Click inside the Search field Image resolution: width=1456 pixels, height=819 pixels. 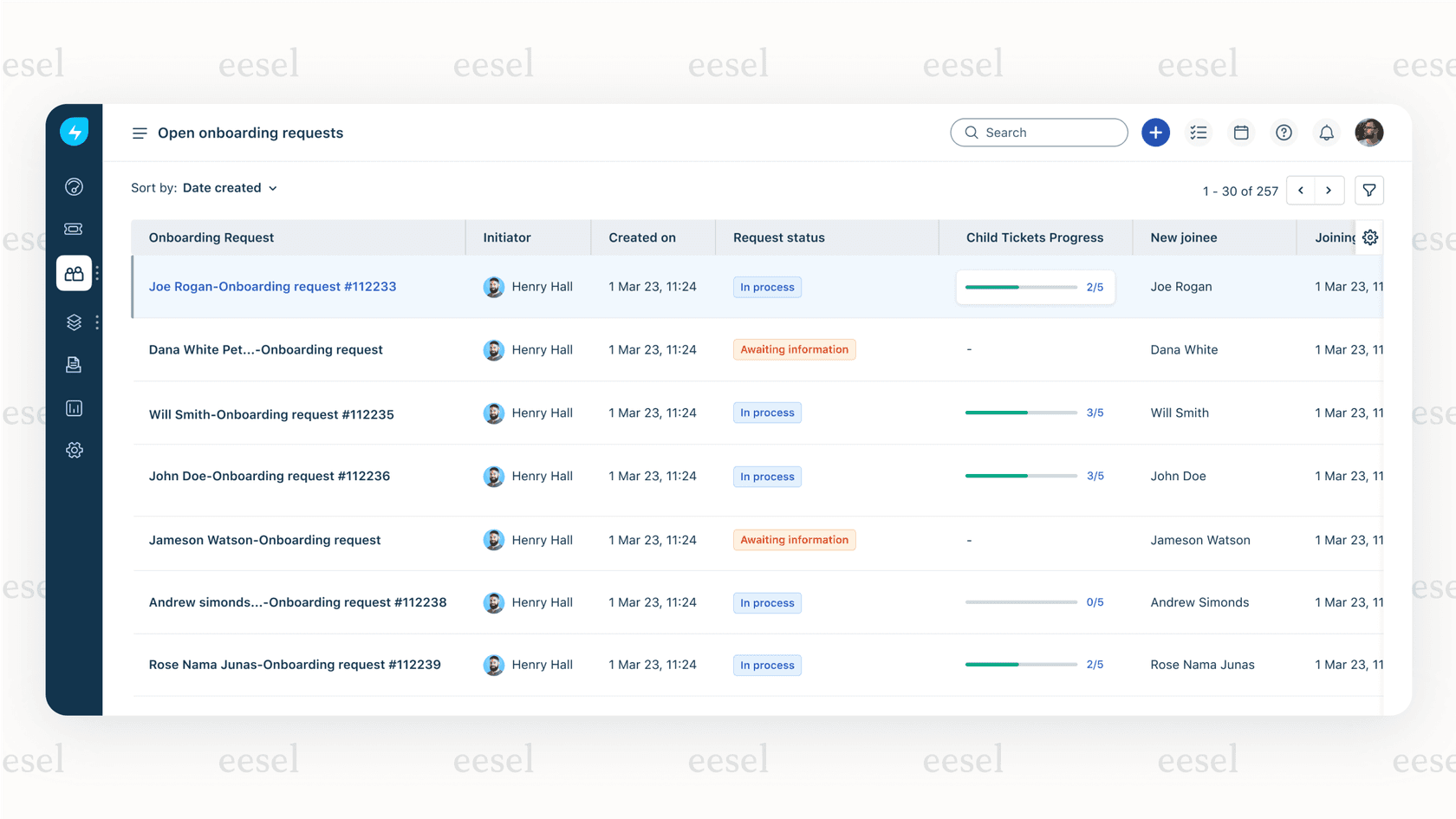click(1038, 132)
